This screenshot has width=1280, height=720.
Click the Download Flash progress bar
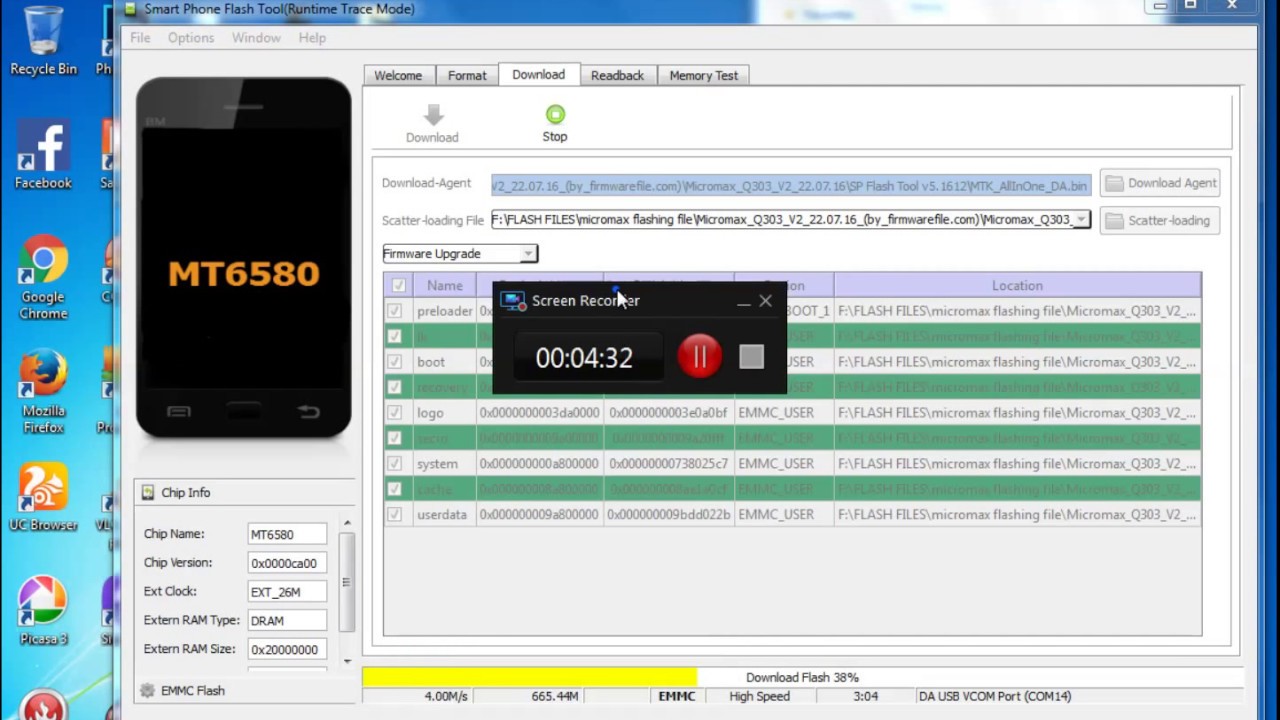click(x=802, y=677)
